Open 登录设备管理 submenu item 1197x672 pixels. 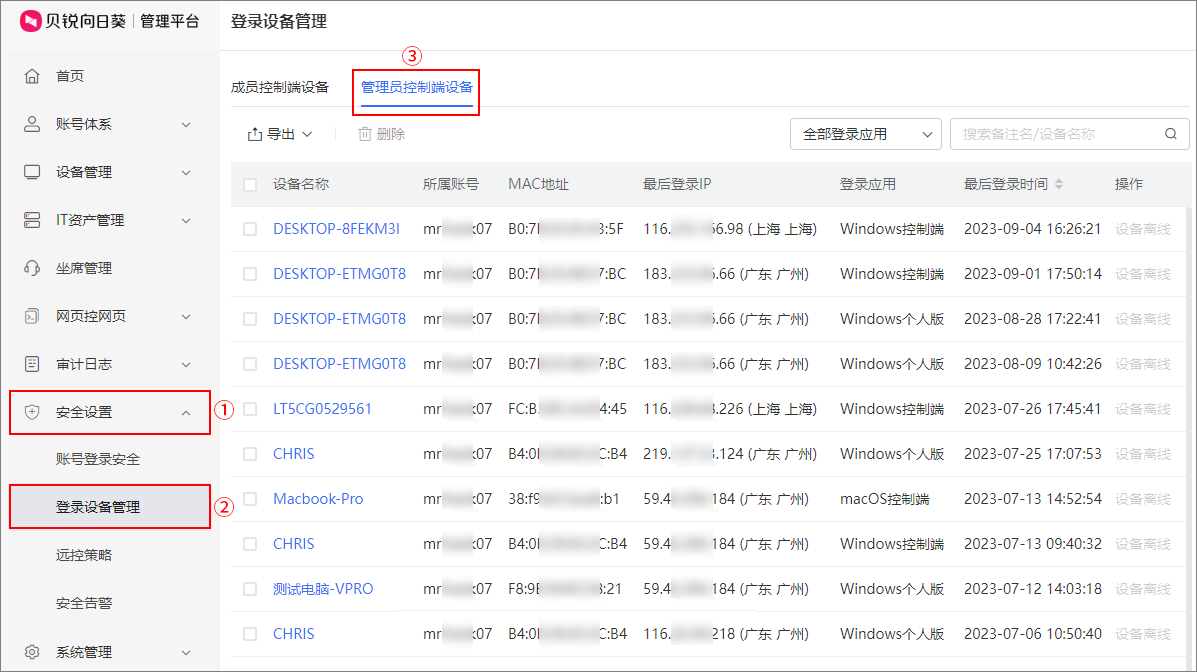(98, 507)
